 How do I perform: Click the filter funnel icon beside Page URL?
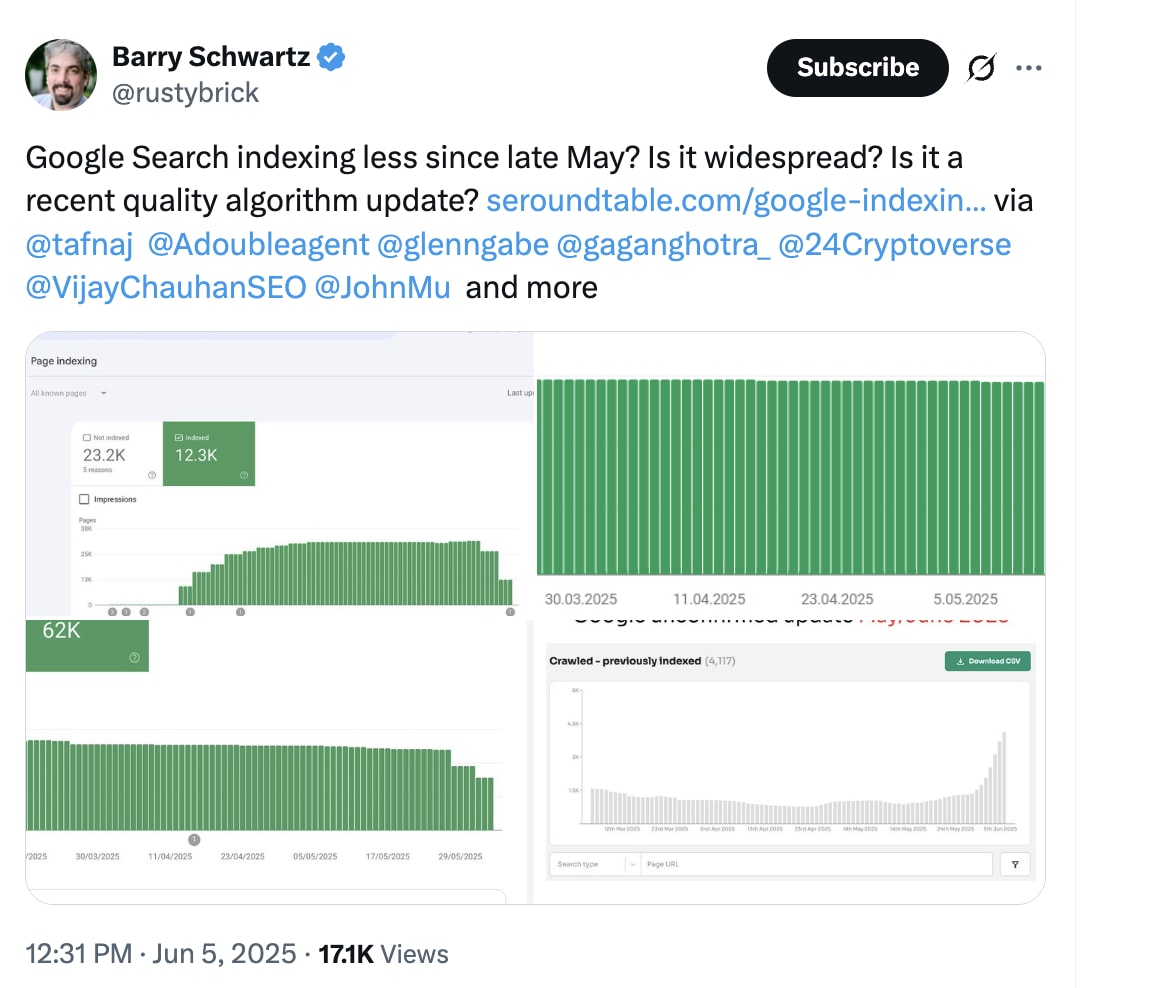click(x=1015, y=864)
